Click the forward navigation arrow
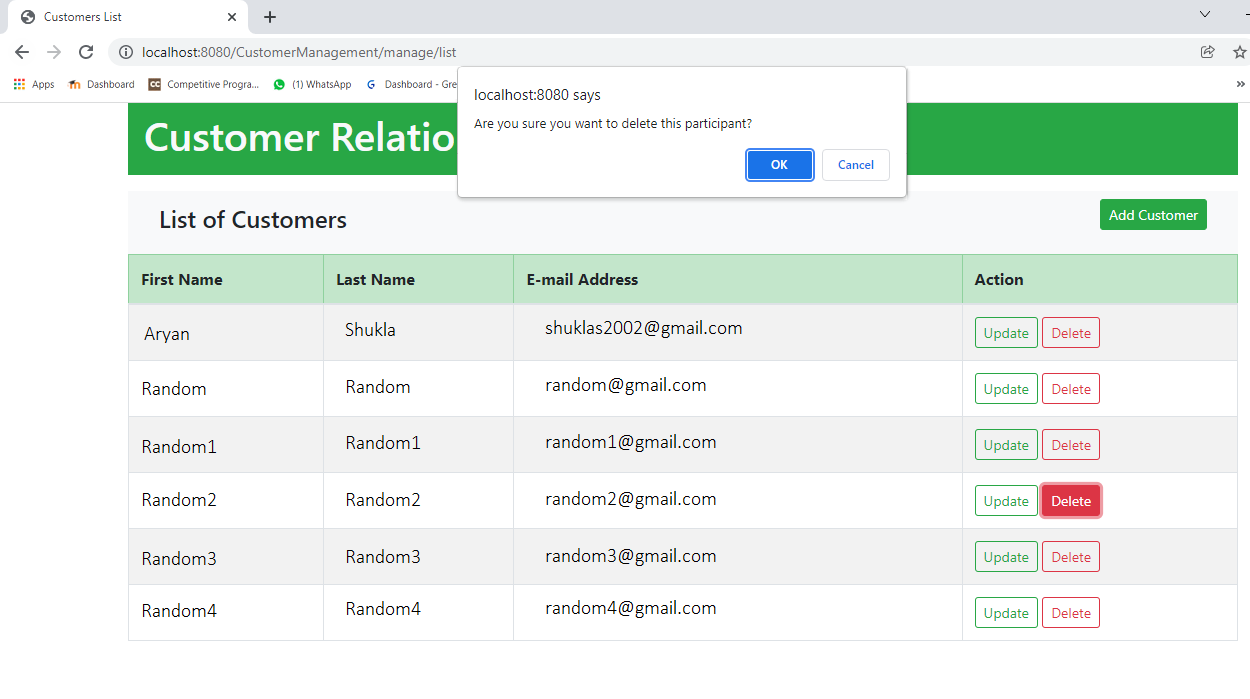The image size is (1250, 699). click(x=53, y=52)
